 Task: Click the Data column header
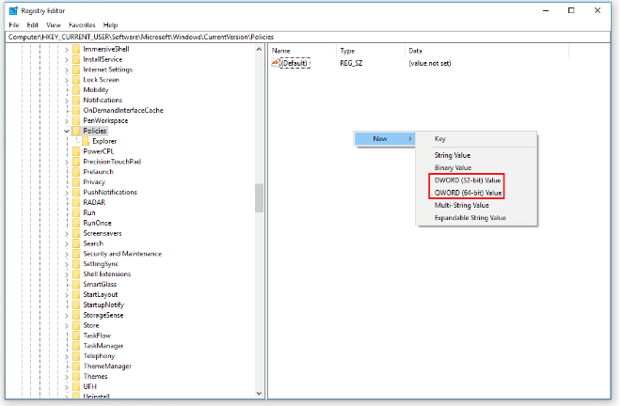click(487, 51)
